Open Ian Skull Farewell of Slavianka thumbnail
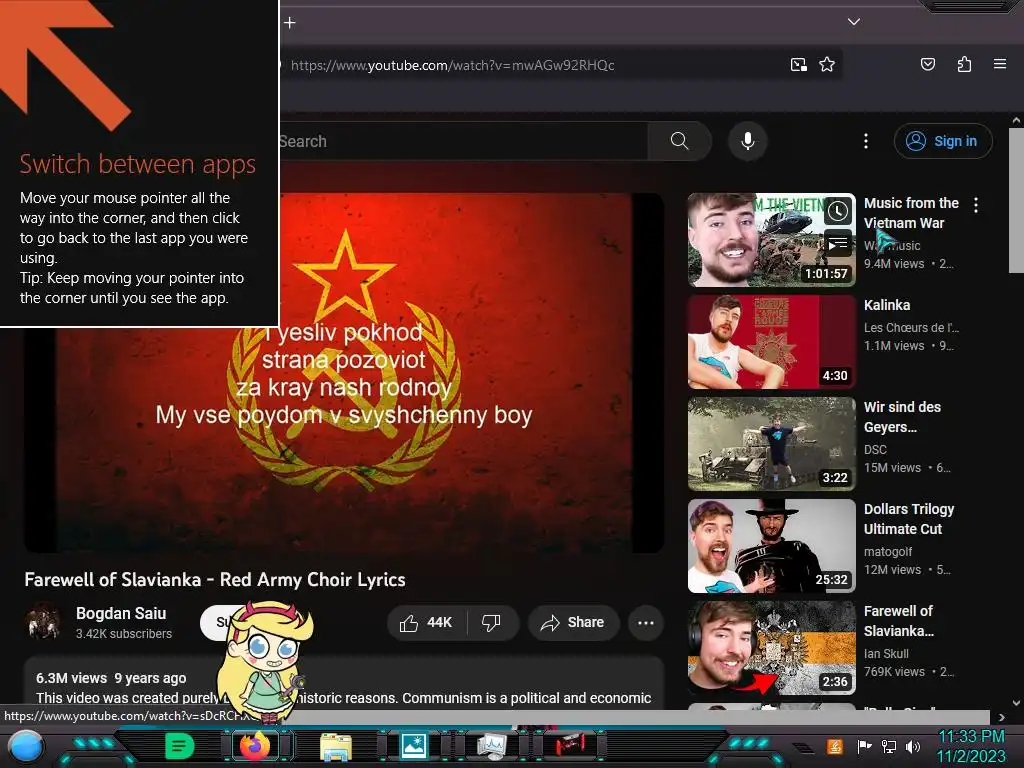Image resolution: width=1024 pixels, height=768 pixels. tap(771, 647)
